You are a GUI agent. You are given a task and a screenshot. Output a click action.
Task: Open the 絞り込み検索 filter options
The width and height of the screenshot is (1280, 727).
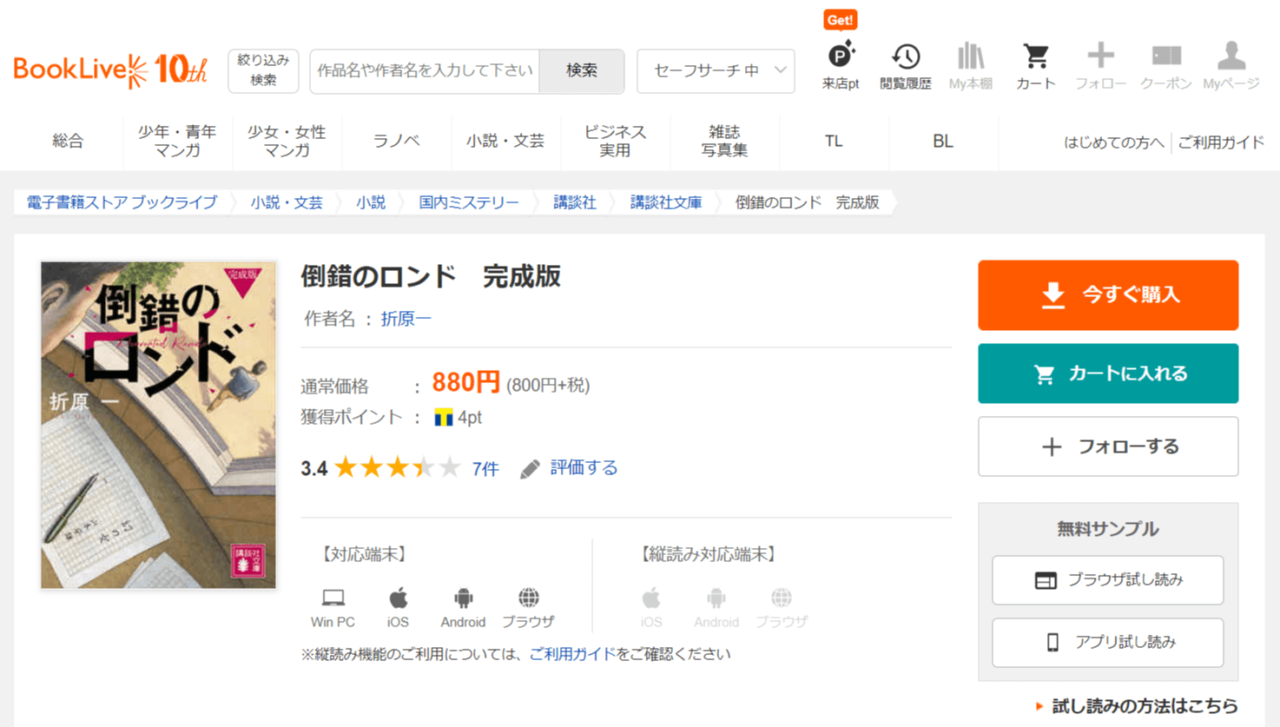click(x=263, y=71)
